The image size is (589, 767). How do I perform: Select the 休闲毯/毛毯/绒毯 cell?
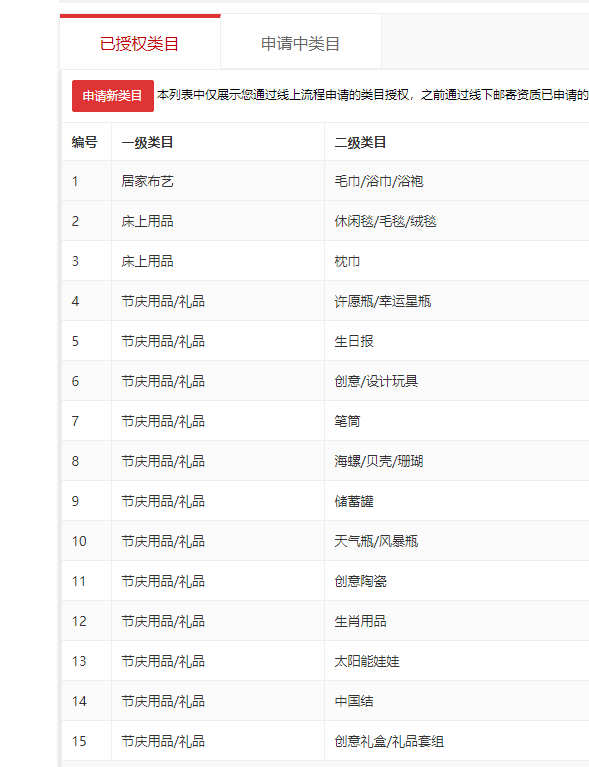point(385,222)
